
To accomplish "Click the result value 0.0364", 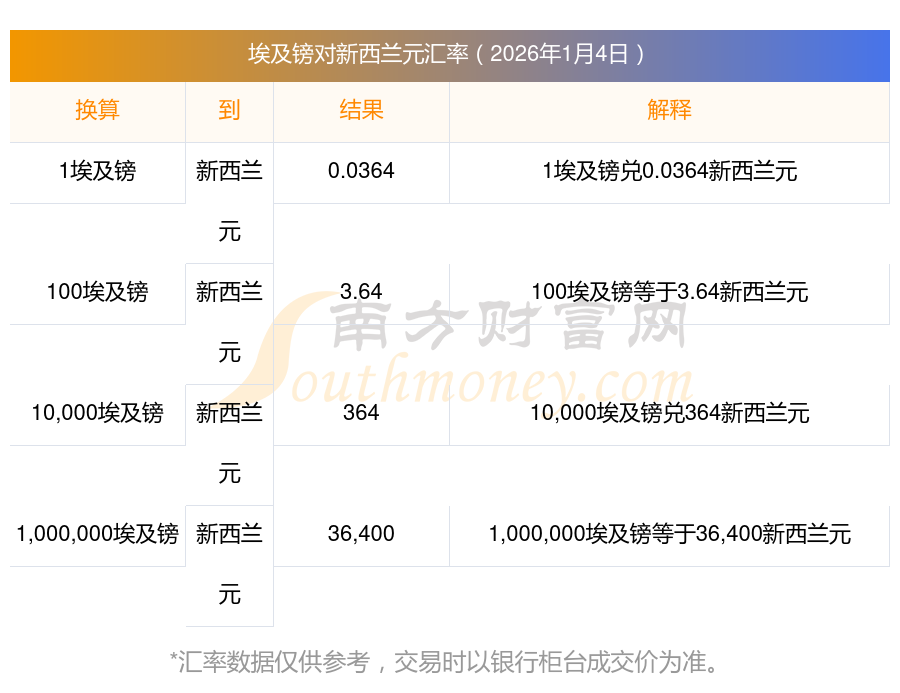I will pos(361,172).
